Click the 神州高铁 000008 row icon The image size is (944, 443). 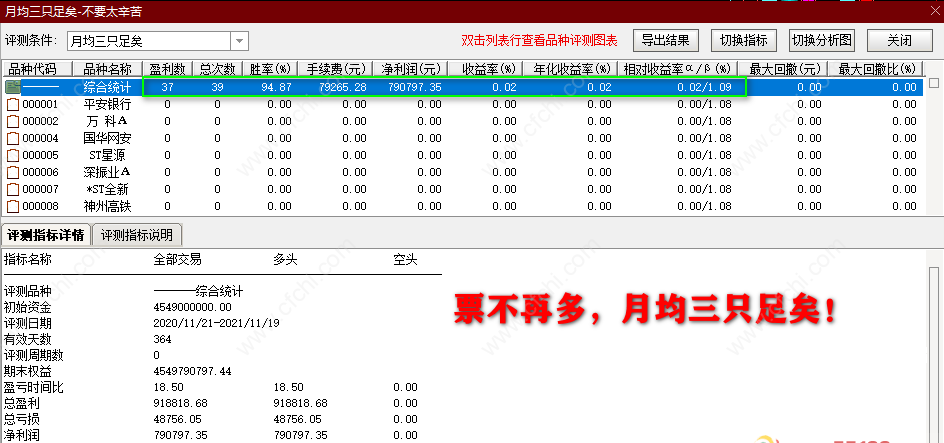point(13,206)
